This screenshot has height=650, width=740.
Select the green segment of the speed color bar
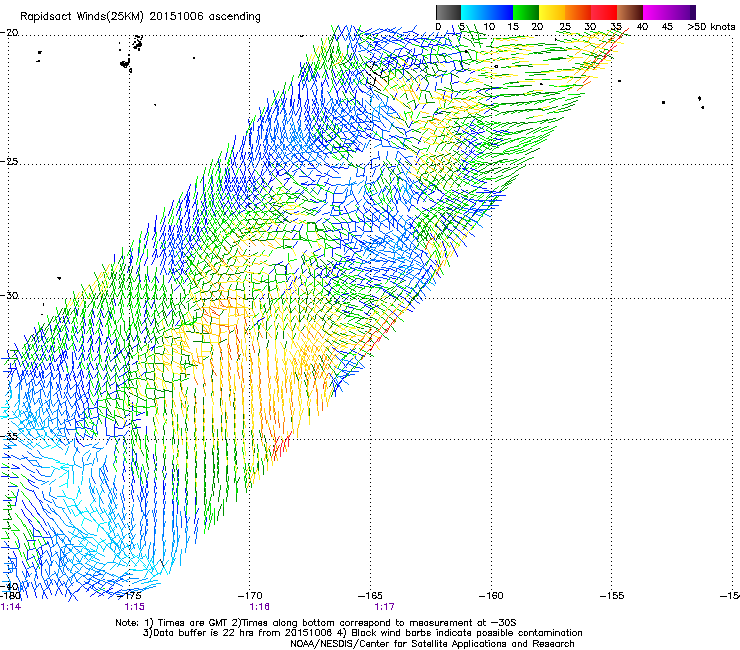click(x=526, y=12)
